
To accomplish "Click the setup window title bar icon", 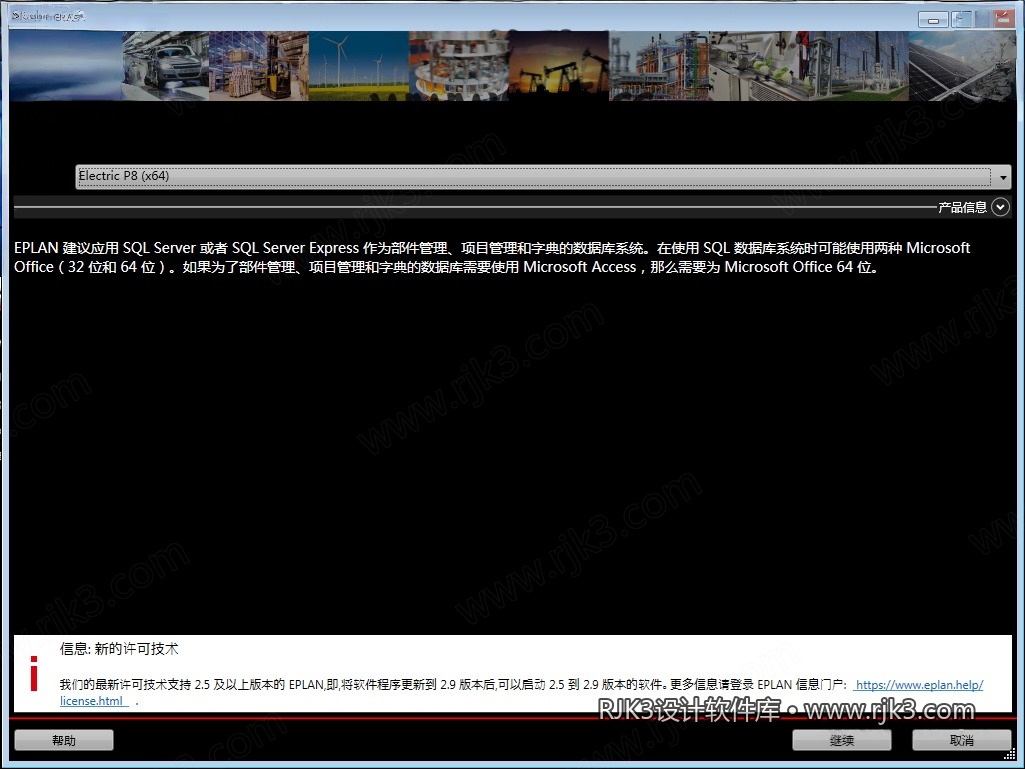I will coord(16,16).
